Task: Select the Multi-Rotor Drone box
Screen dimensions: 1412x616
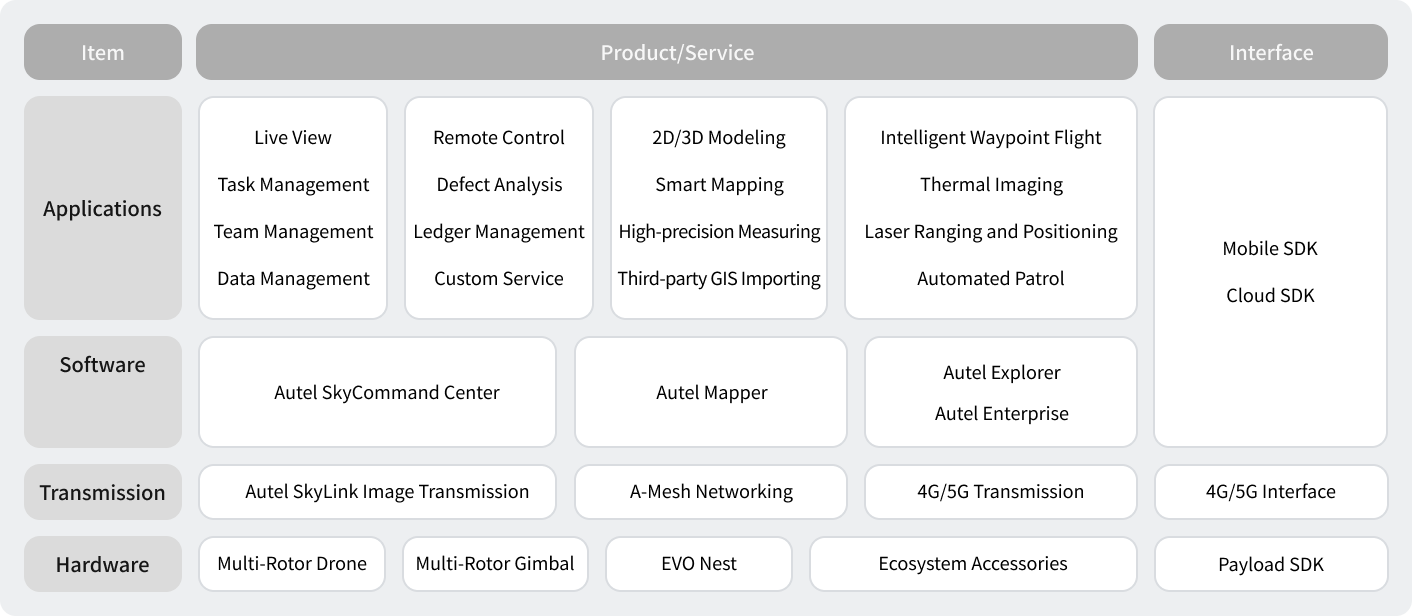Action: [x=292, y=563]
